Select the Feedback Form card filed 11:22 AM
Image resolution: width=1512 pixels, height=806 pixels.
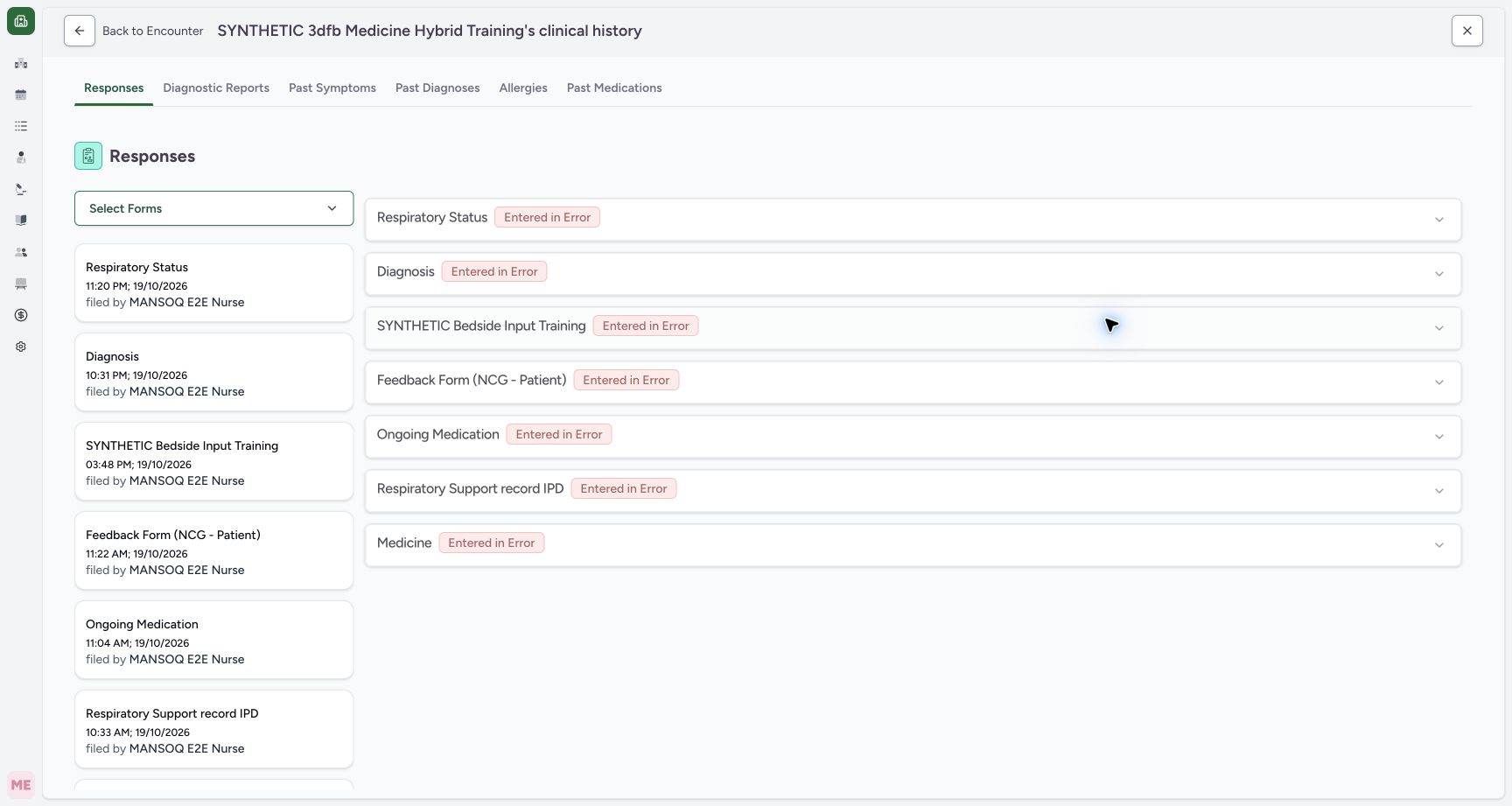point(213,551)
